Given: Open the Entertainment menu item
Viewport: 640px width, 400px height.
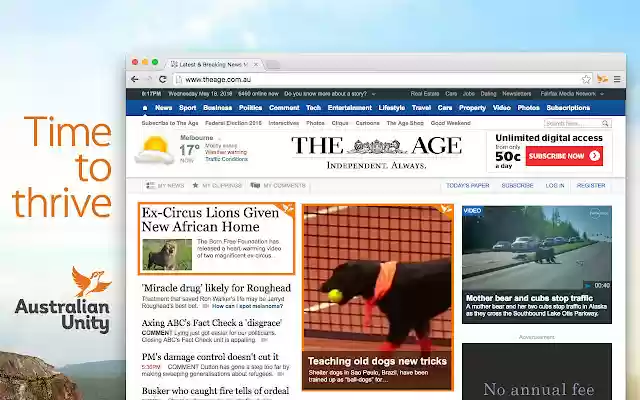Looking at the screenshot, I should pos(350,108).
